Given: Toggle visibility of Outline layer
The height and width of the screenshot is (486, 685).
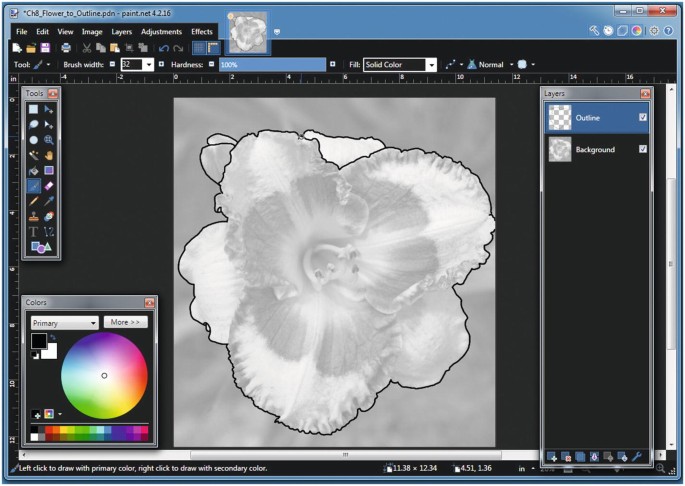Looking at the screenshot, I should point(642,118).
